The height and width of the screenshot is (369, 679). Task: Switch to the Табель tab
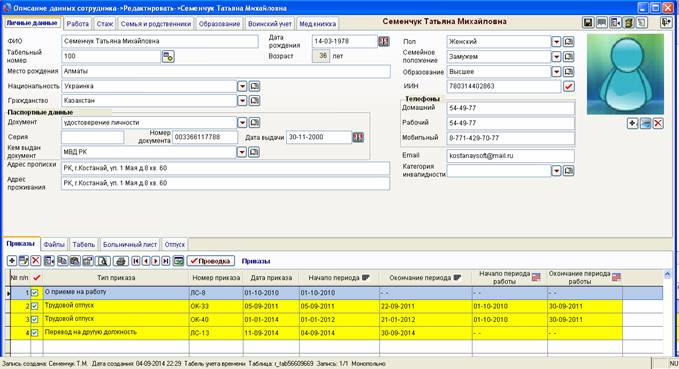pyautogui.click(x=83, y=244)
